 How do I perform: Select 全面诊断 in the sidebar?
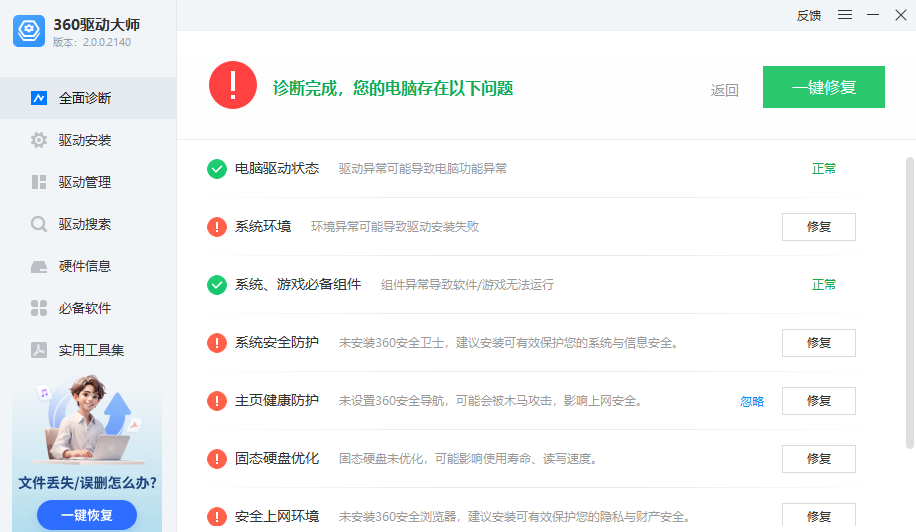85,98
